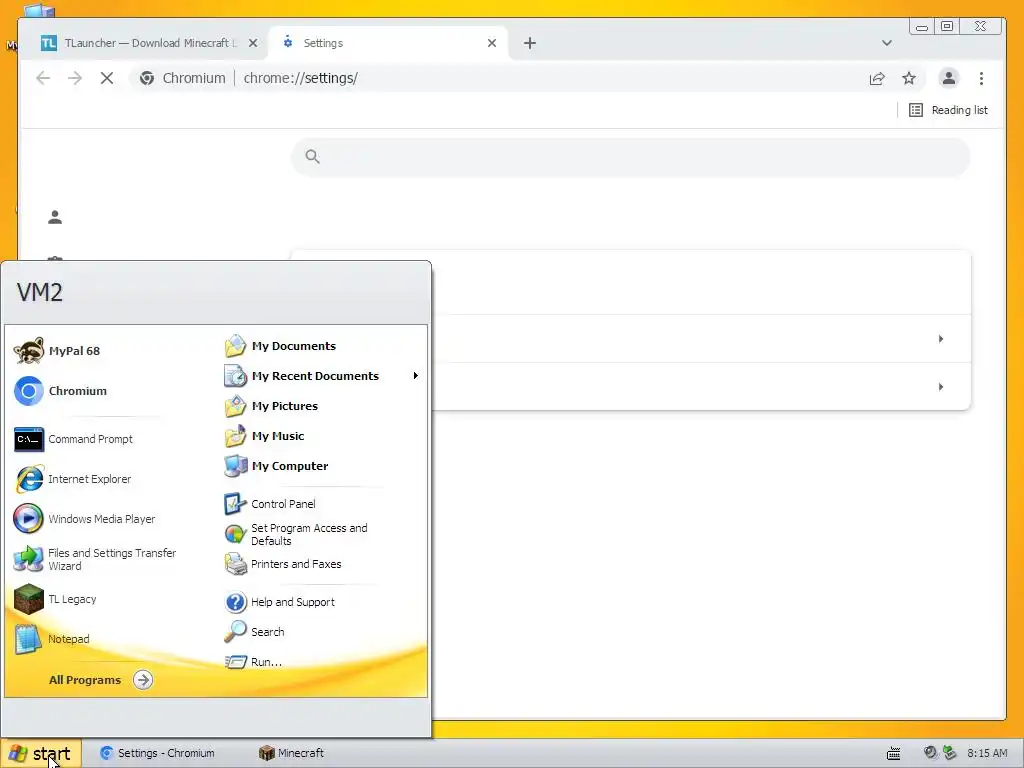
Task: Open My Music folder
Action: coord(264,436)
